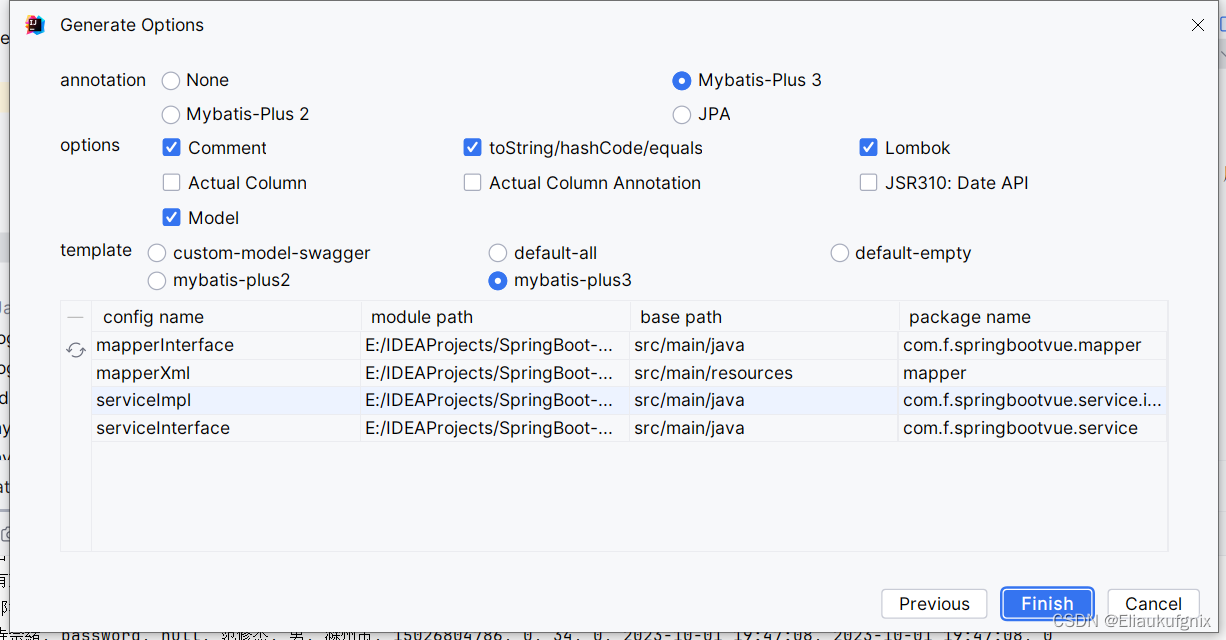The height and width of the screenshot is (640, 1226).
Task: Close the Generate Options dialog
Action: pyautogui.click(x=1198, y=25)
